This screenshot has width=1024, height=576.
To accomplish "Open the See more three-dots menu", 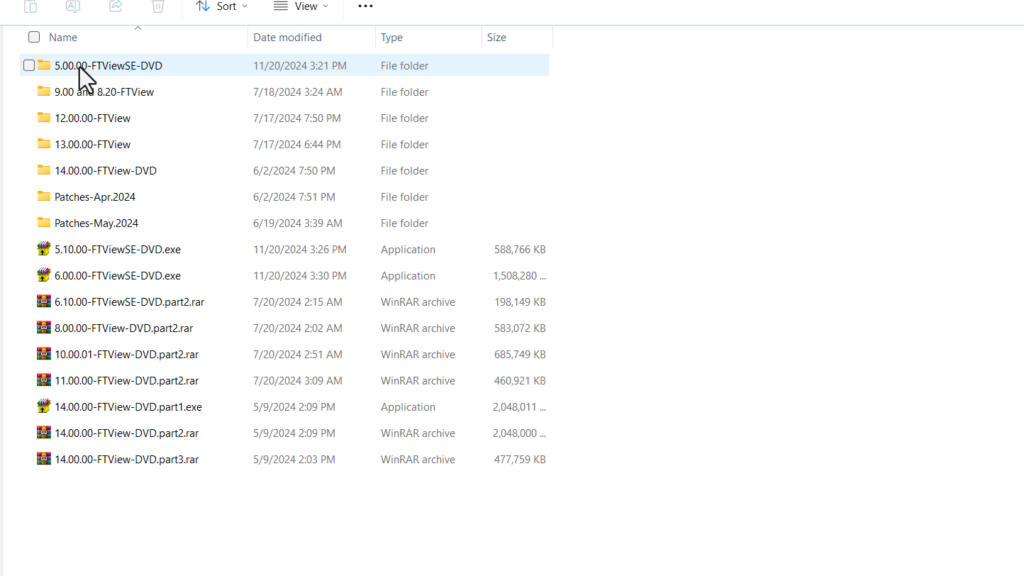I will (365, 6).
